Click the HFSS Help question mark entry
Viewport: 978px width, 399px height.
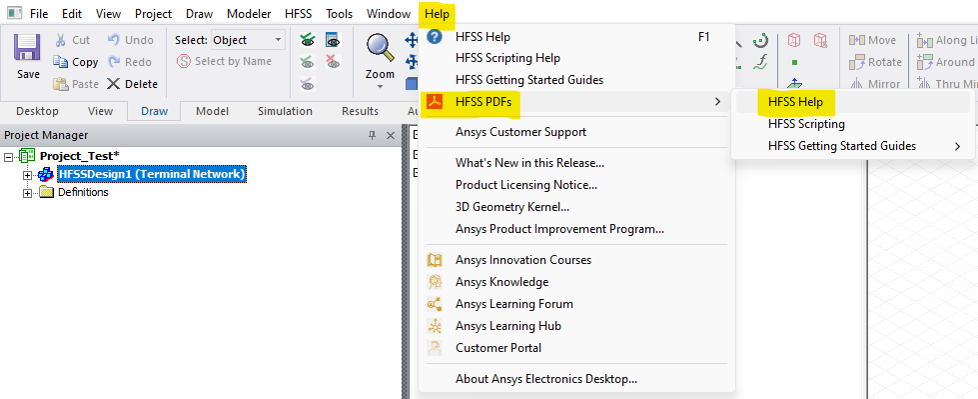coord(482,37)
